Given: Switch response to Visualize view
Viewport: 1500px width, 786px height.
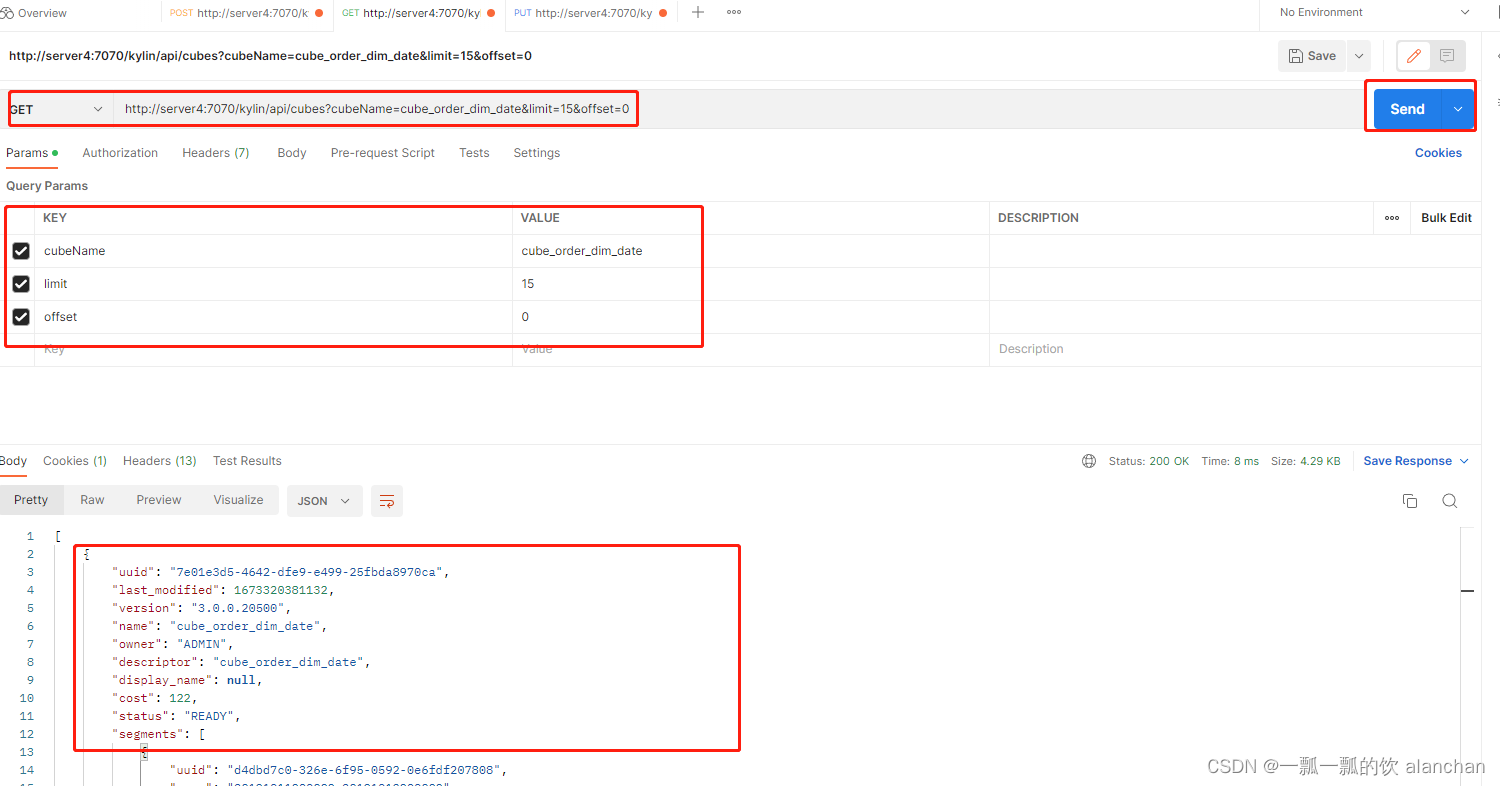Looking at the screenshot, I should click(x=238, y=500).
